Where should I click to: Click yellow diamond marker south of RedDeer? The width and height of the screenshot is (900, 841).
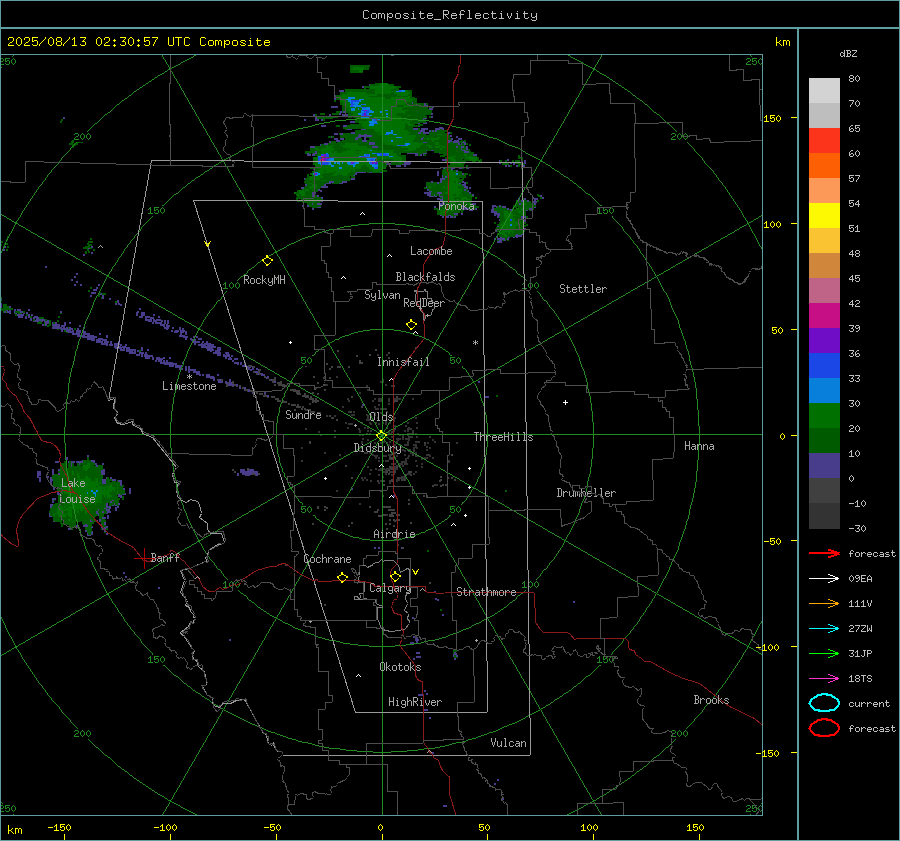[411, 325]
